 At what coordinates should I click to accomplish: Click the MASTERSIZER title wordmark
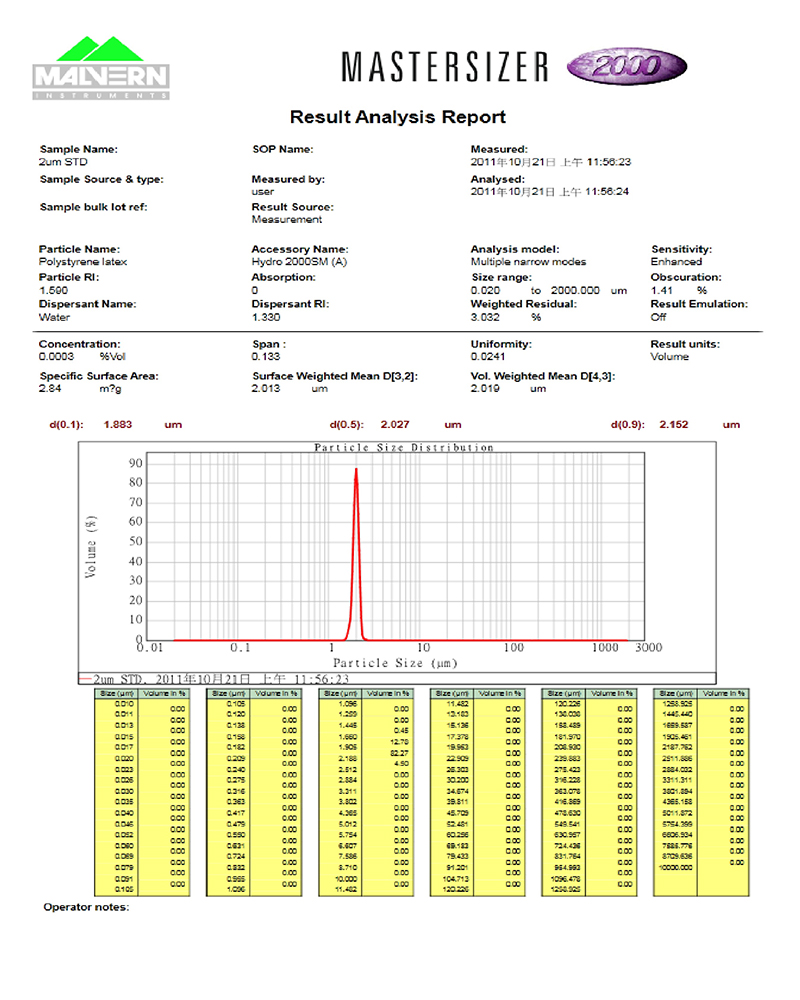coord(445,66)
